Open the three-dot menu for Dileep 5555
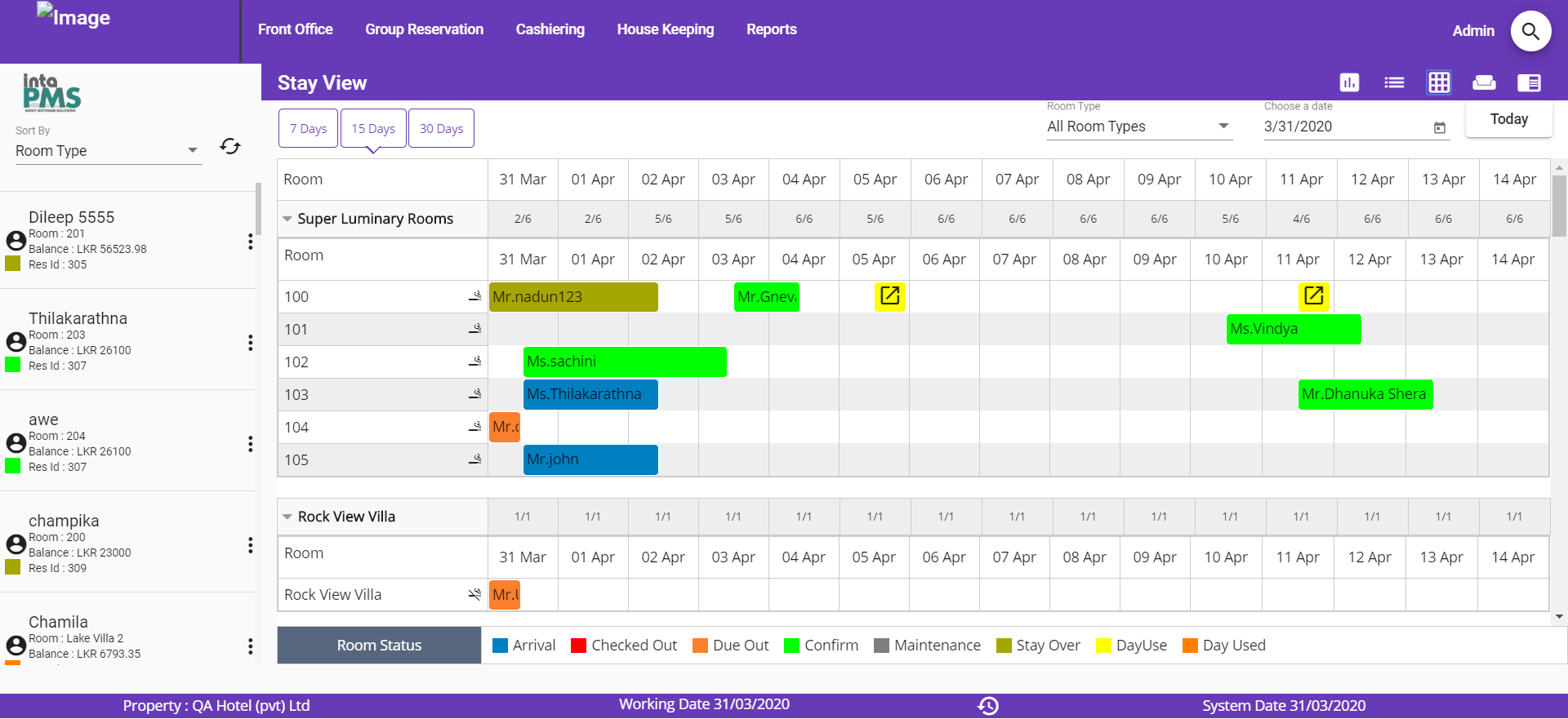This screenshot has width=1568, height=719. [250, 242]
